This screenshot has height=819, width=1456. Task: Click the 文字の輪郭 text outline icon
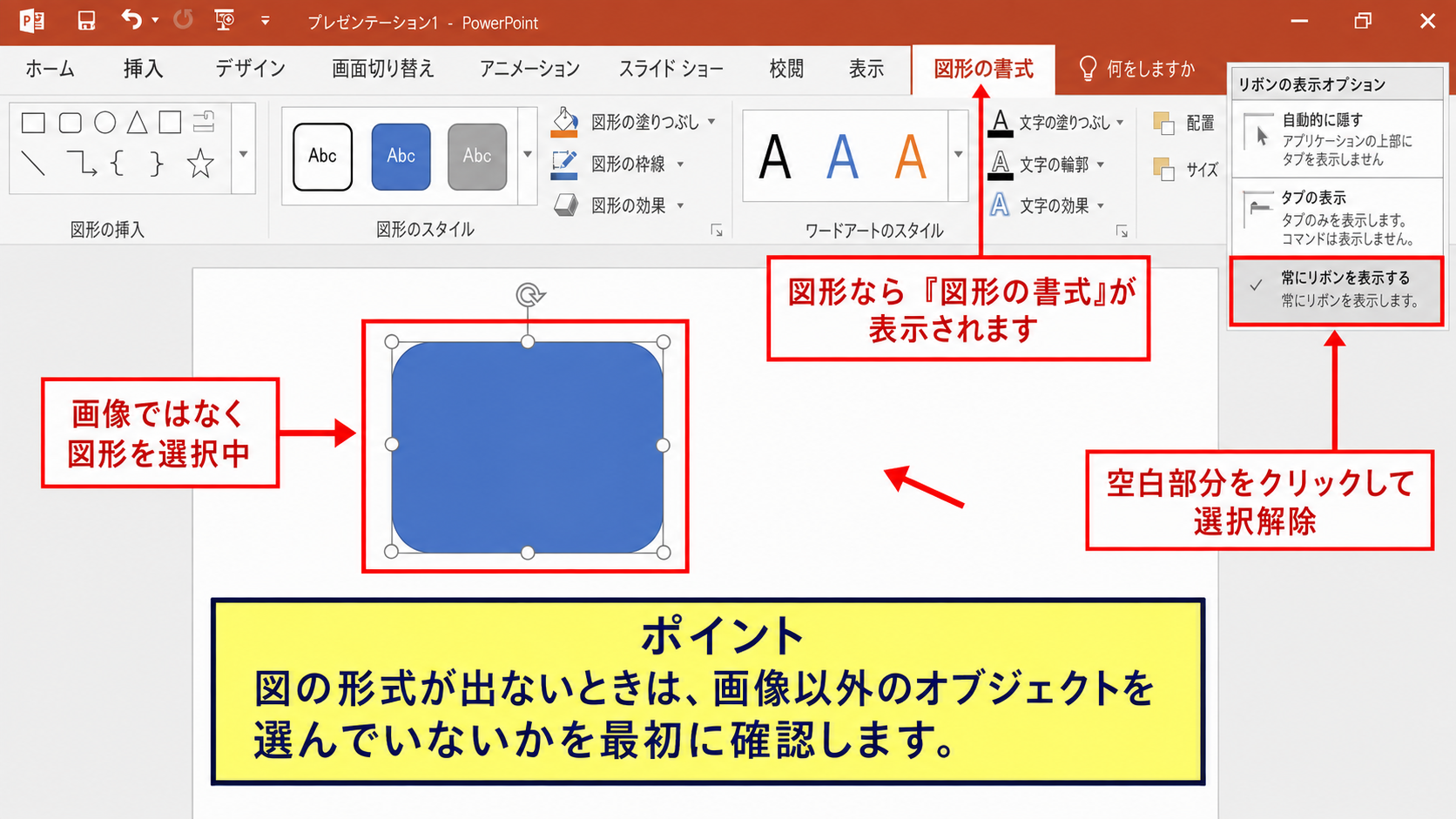pyautogui.click(x=1001, y=164)
